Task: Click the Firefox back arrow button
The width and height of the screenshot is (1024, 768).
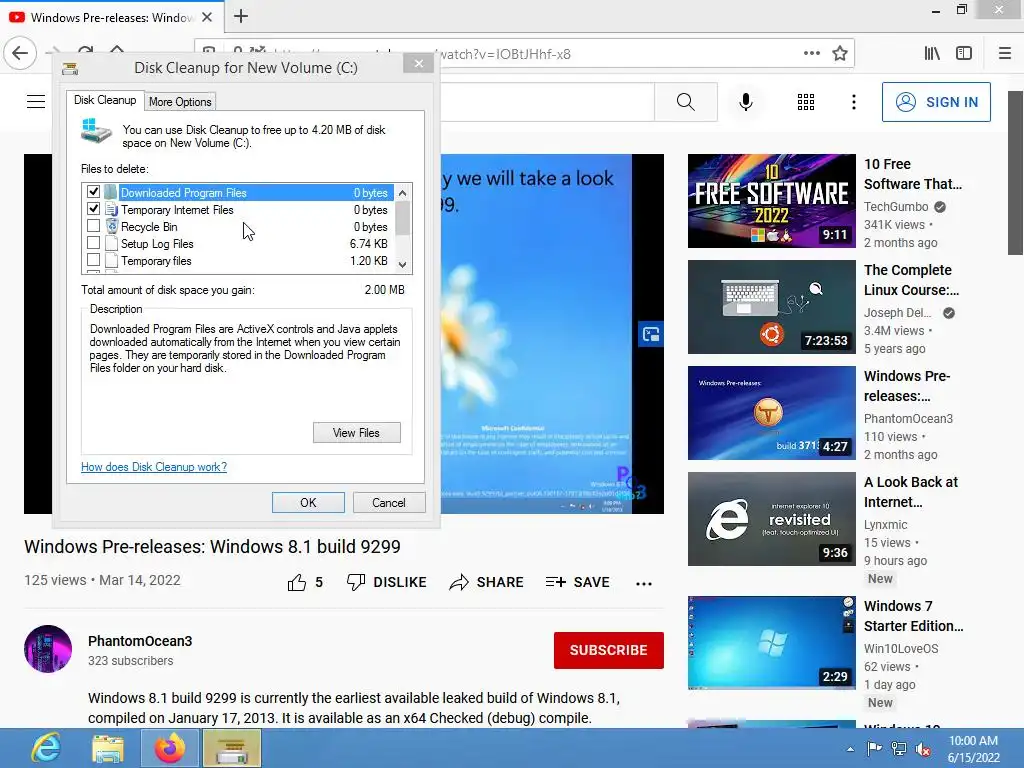Action: (x=20, y=54)
